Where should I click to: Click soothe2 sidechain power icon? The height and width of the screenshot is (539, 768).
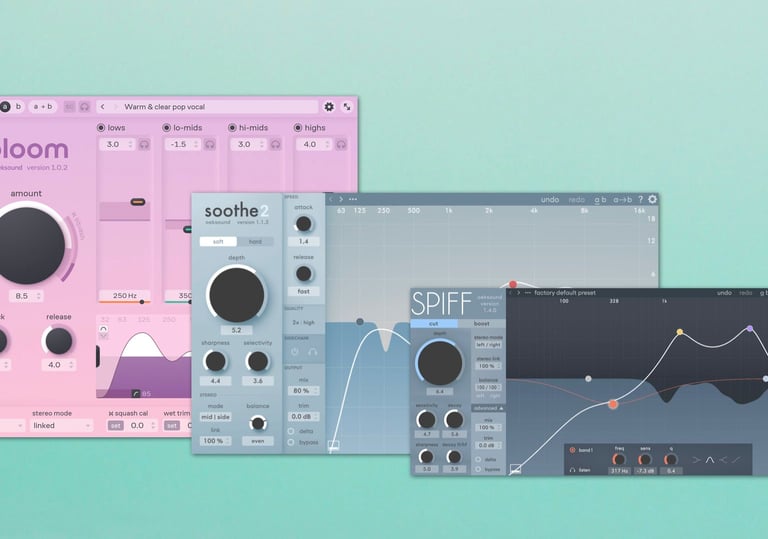294,351
